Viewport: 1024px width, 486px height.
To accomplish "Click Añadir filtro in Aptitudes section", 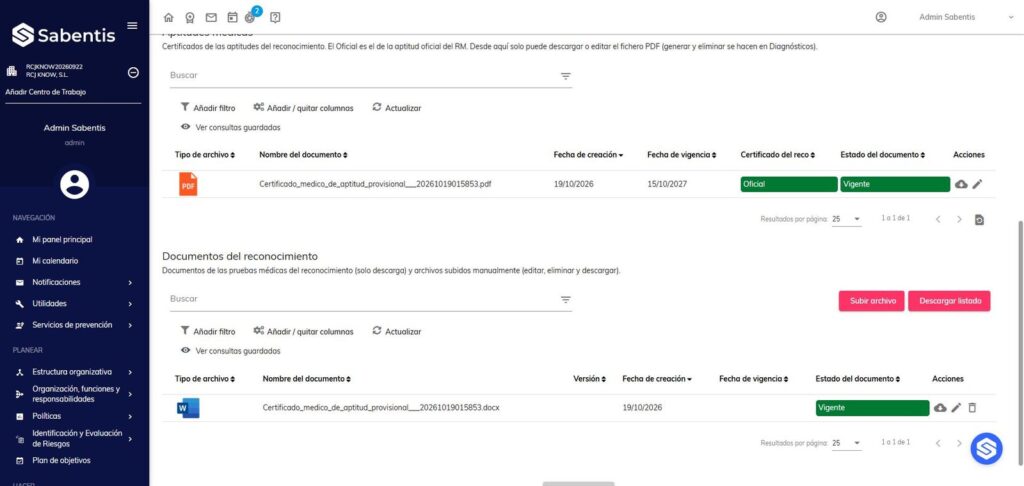I will (208, 108).
